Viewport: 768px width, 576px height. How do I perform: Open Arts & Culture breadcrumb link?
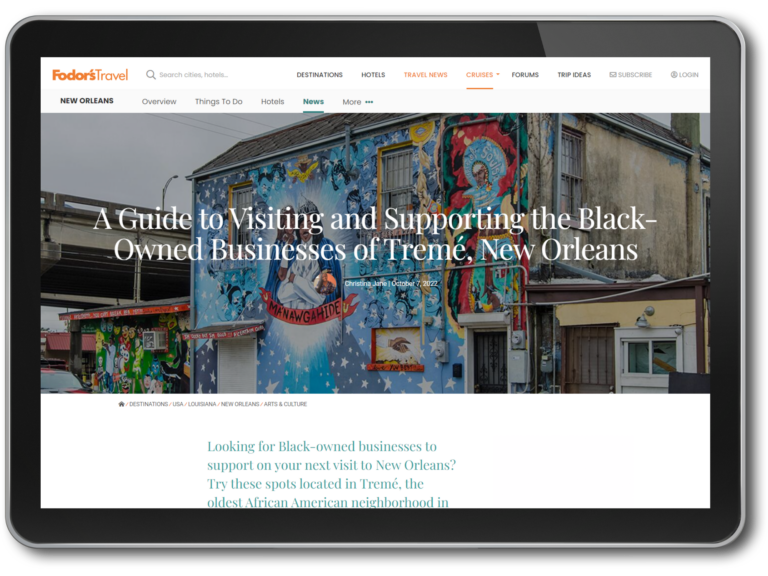286,404
